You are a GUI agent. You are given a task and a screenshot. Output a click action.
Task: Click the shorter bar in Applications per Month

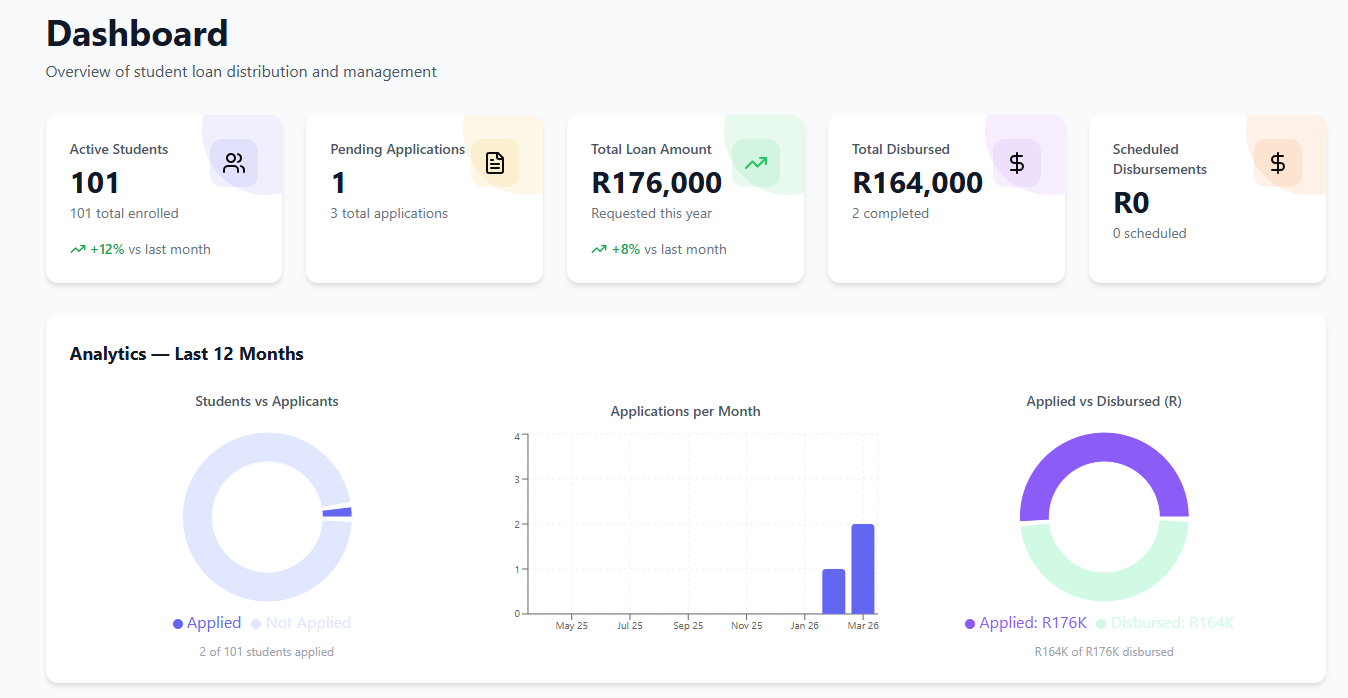[x=833, y=591]
